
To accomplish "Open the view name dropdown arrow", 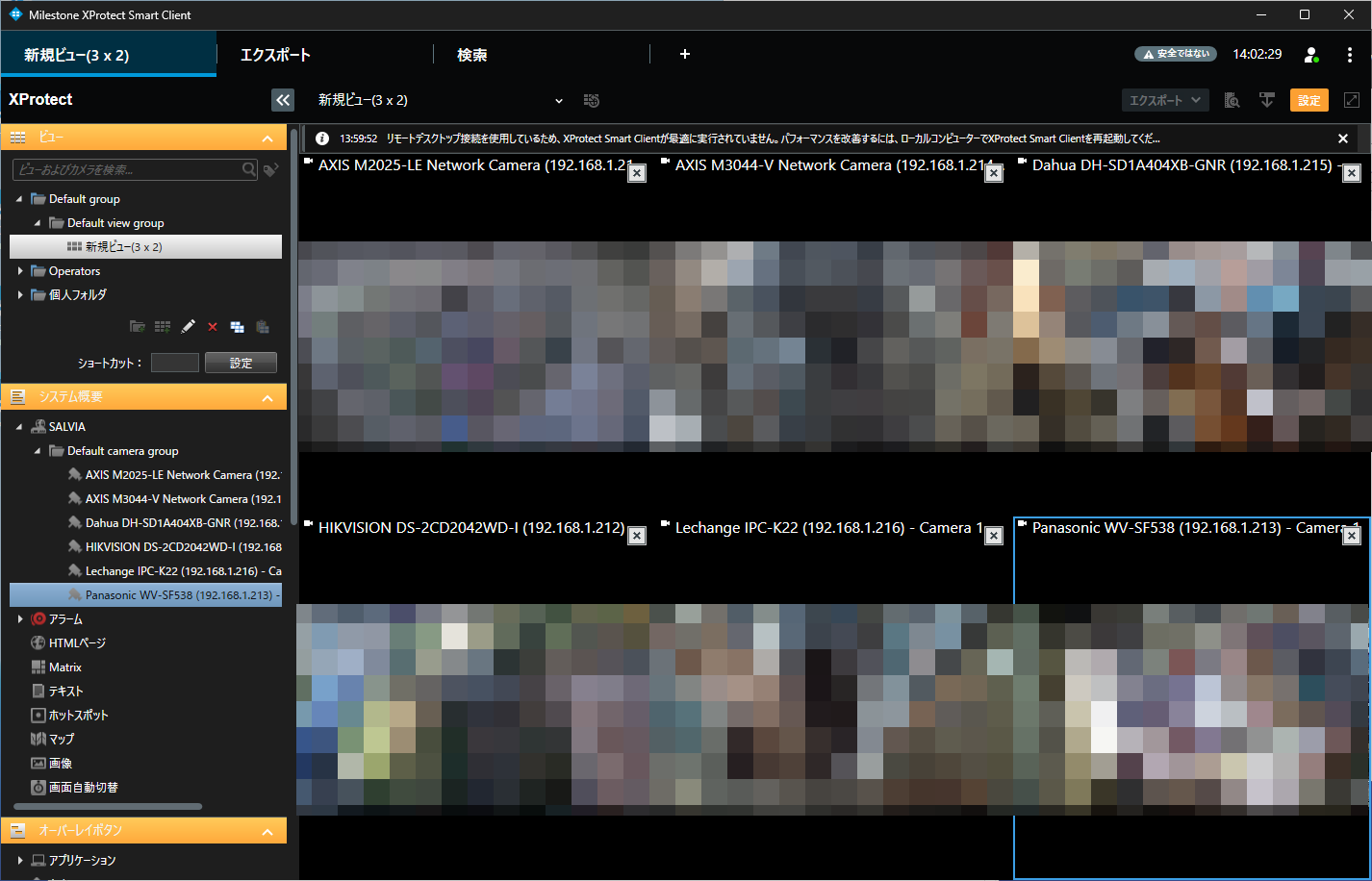I will [559, 101].
